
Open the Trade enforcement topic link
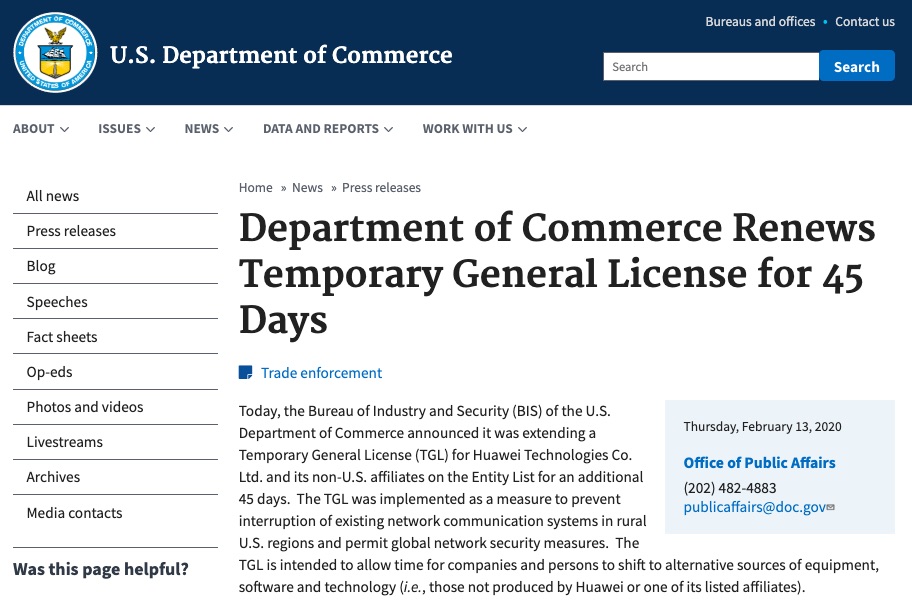coord(321,373)
